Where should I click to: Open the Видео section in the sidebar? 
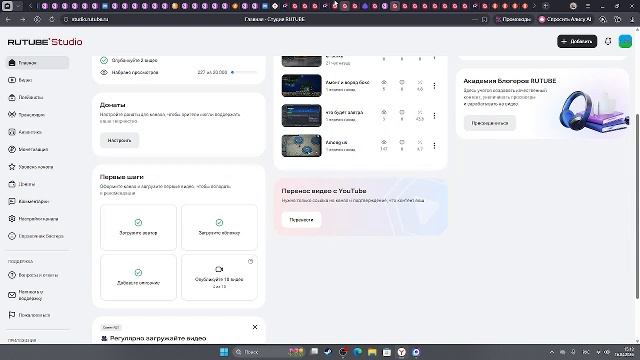click(37, 80)
